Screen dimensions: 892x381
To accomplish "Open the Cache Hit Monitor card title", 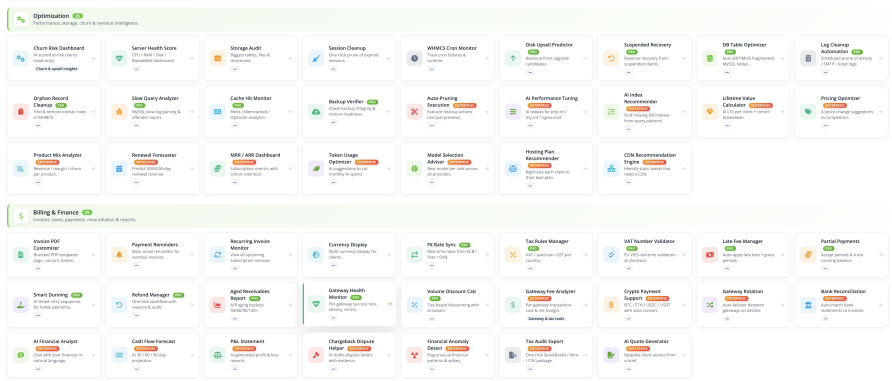I will coord(251,98).
